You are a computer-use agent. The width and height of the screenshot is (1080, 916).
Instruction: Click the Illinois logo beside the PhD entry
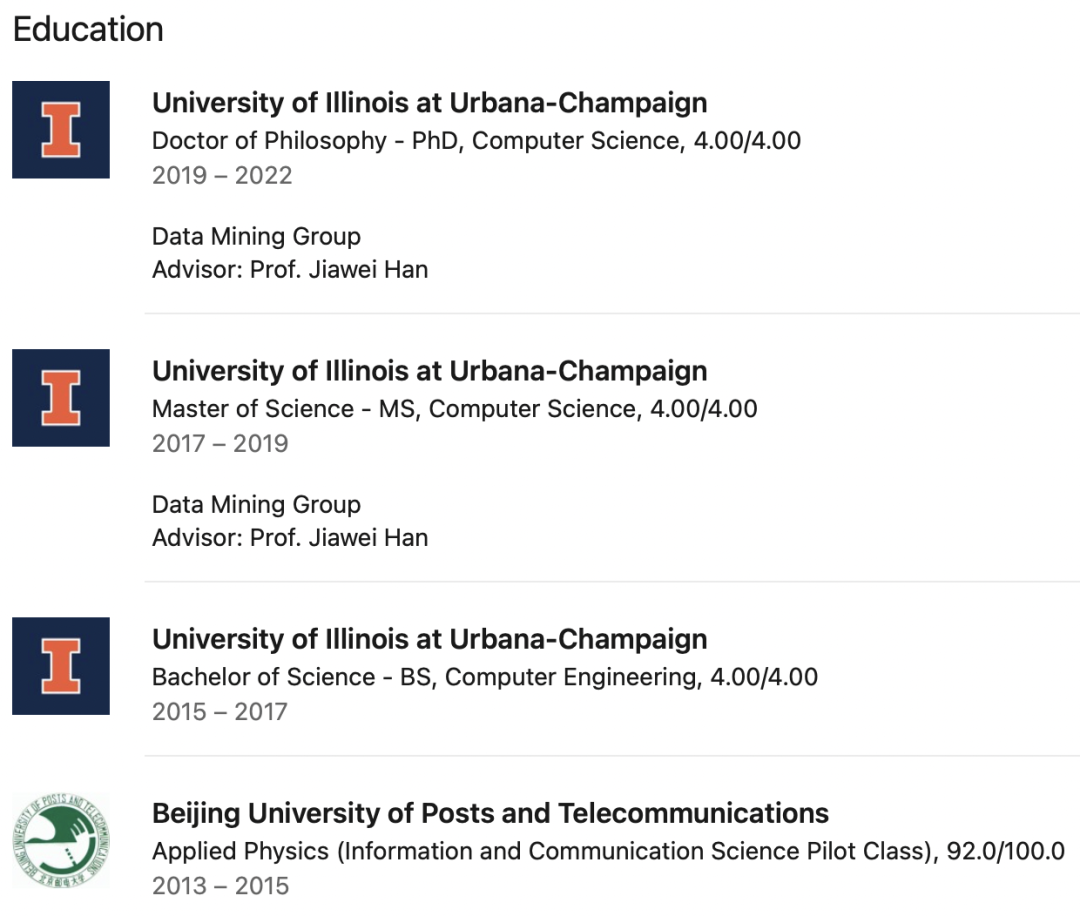(61, 130)
